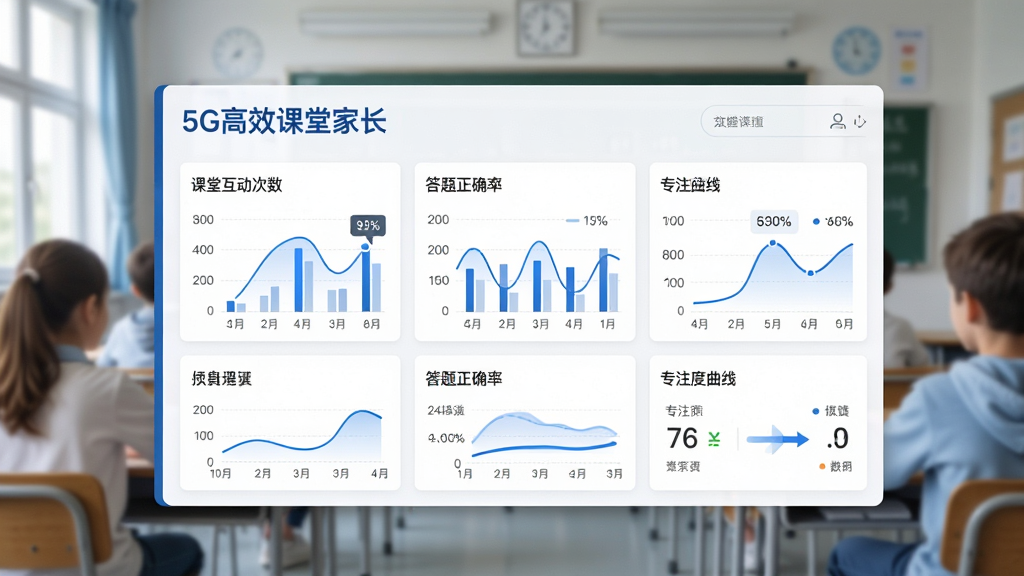Click the highlighted data point under 99% tooltip
The height and width of the screenshot is (576, 1024).
[x=366, y=247]
